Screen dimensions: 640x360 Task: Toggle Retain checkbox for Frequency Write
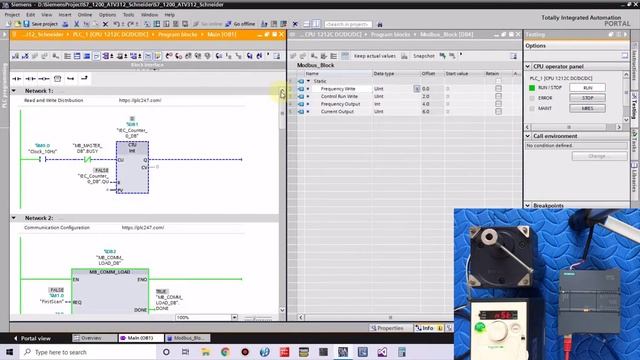498,89
